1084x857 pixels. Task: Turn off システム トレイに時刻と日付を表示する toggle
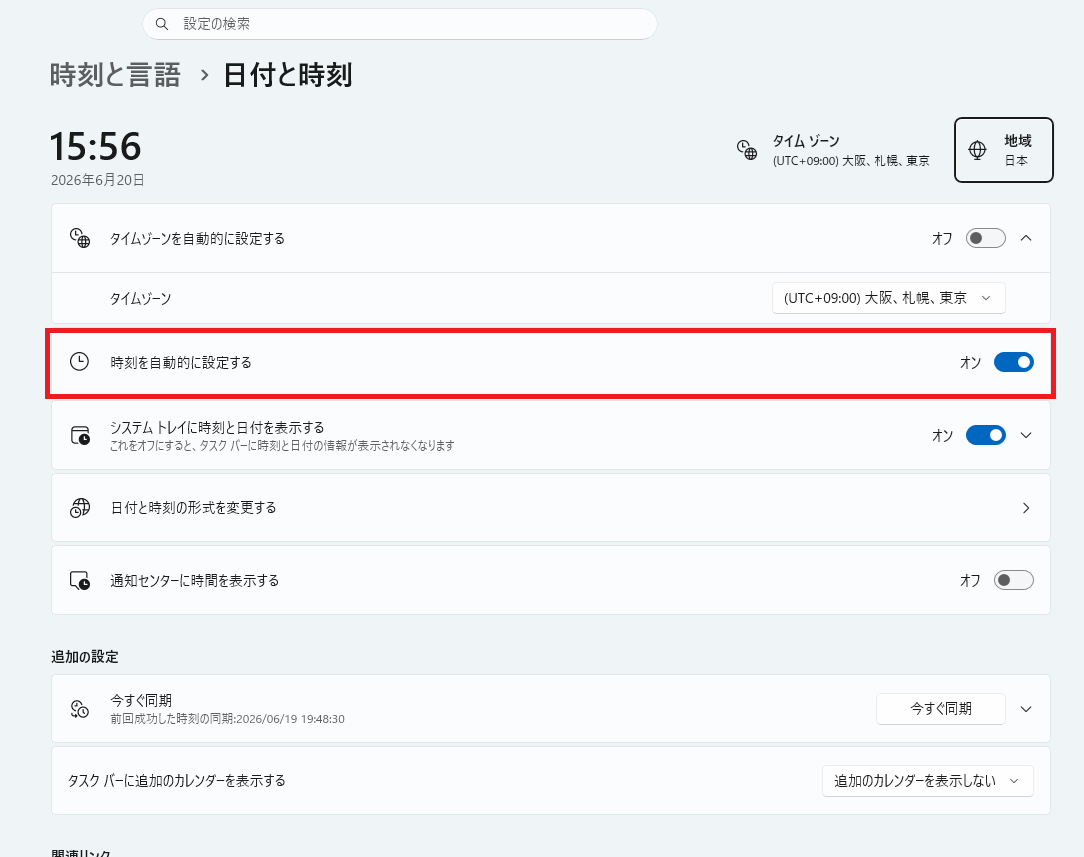tap(985, 435)
